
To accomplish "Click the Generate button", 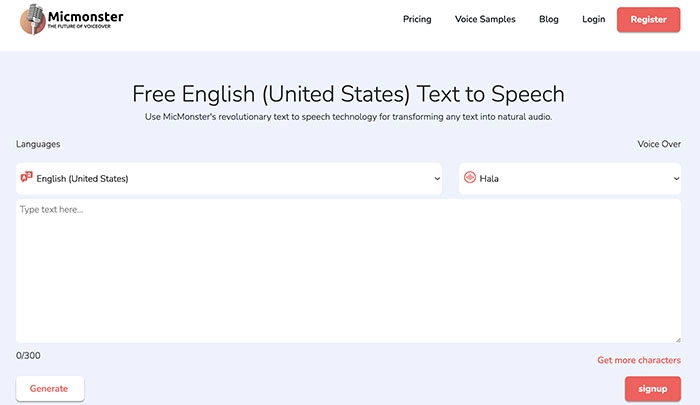I will (x=50, y=388).
